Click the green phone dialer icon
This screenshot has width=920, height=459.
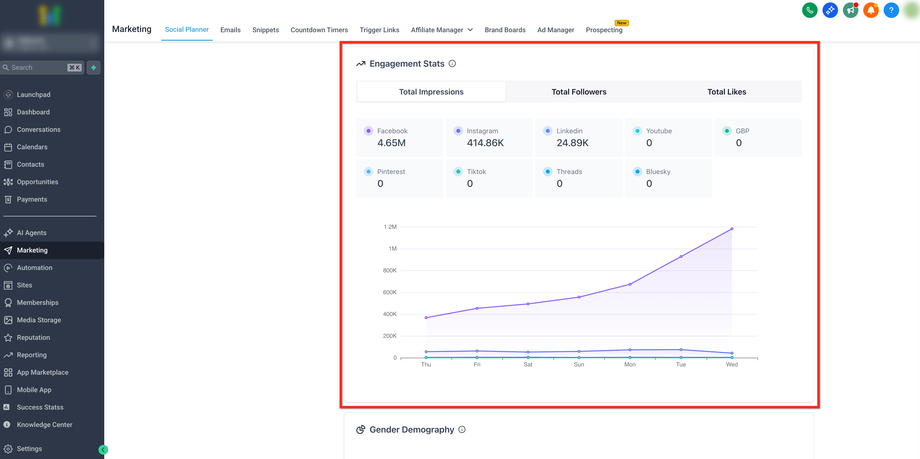(810, 10)
